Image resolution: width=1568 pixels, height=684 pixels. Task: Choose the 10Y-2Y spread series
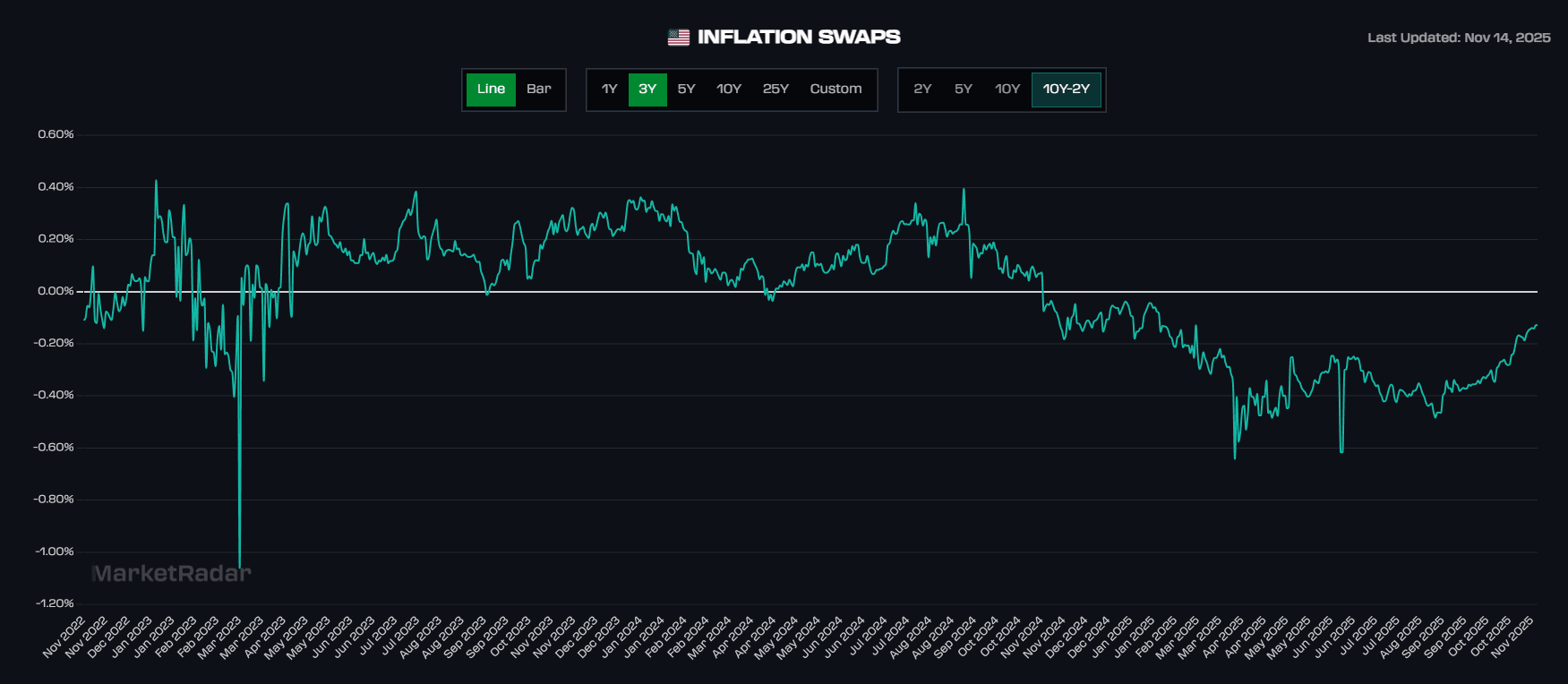tap(1066, 90)
